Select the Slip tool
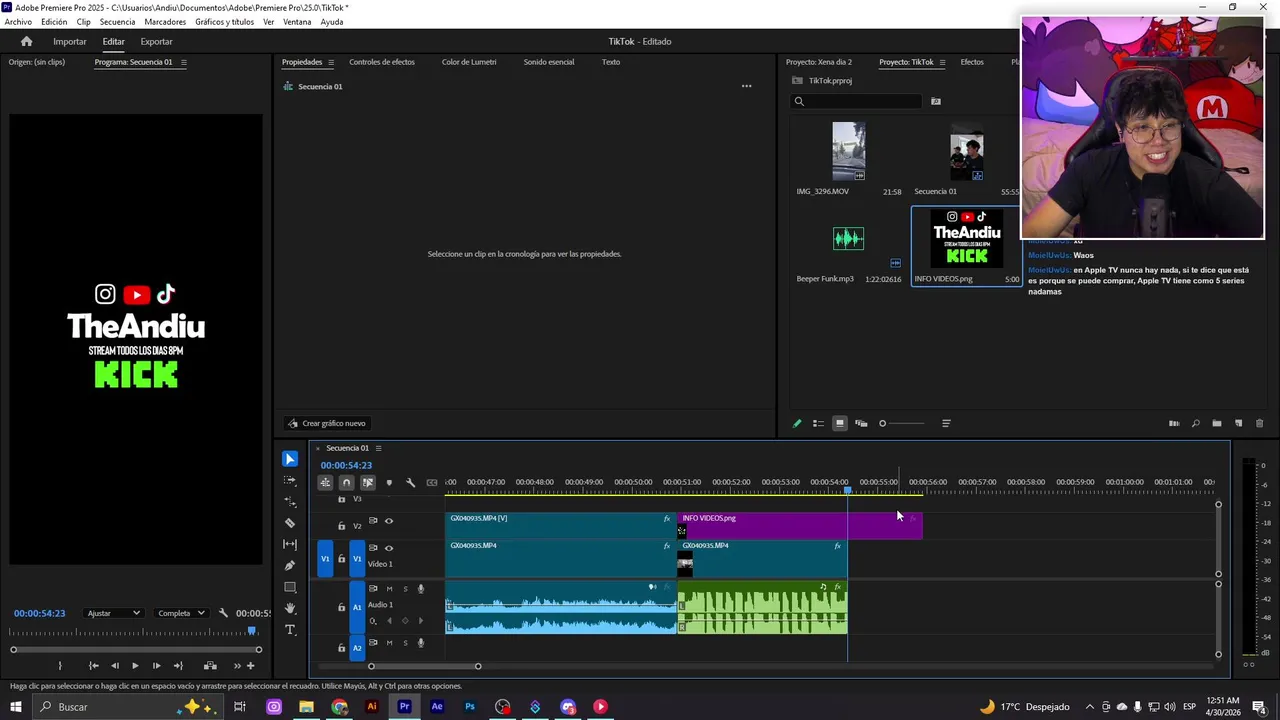Screen dimensions: 1280x720 pyautogui.click(x=290, y=544)
